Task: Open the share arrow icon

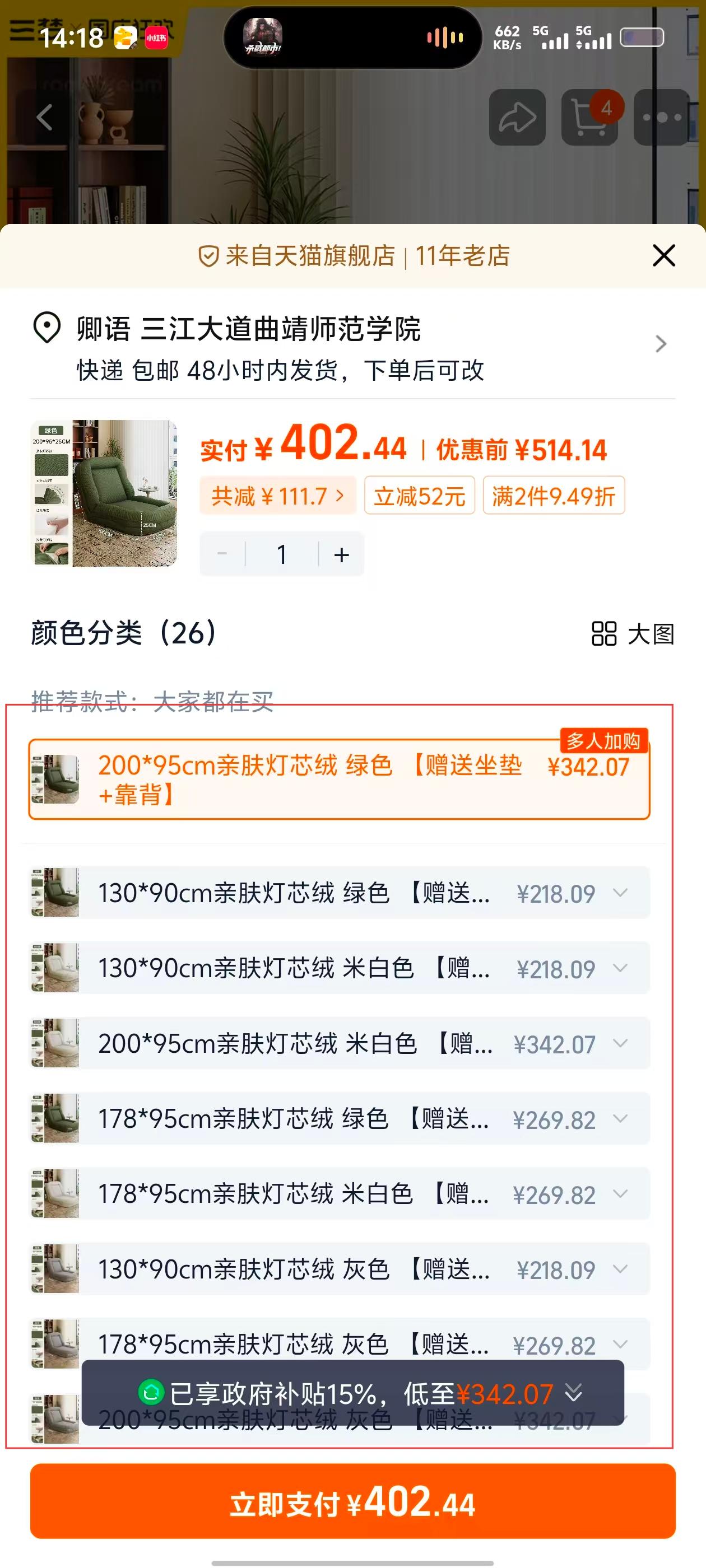Action: pyautogui.click(x=517, y=117)
